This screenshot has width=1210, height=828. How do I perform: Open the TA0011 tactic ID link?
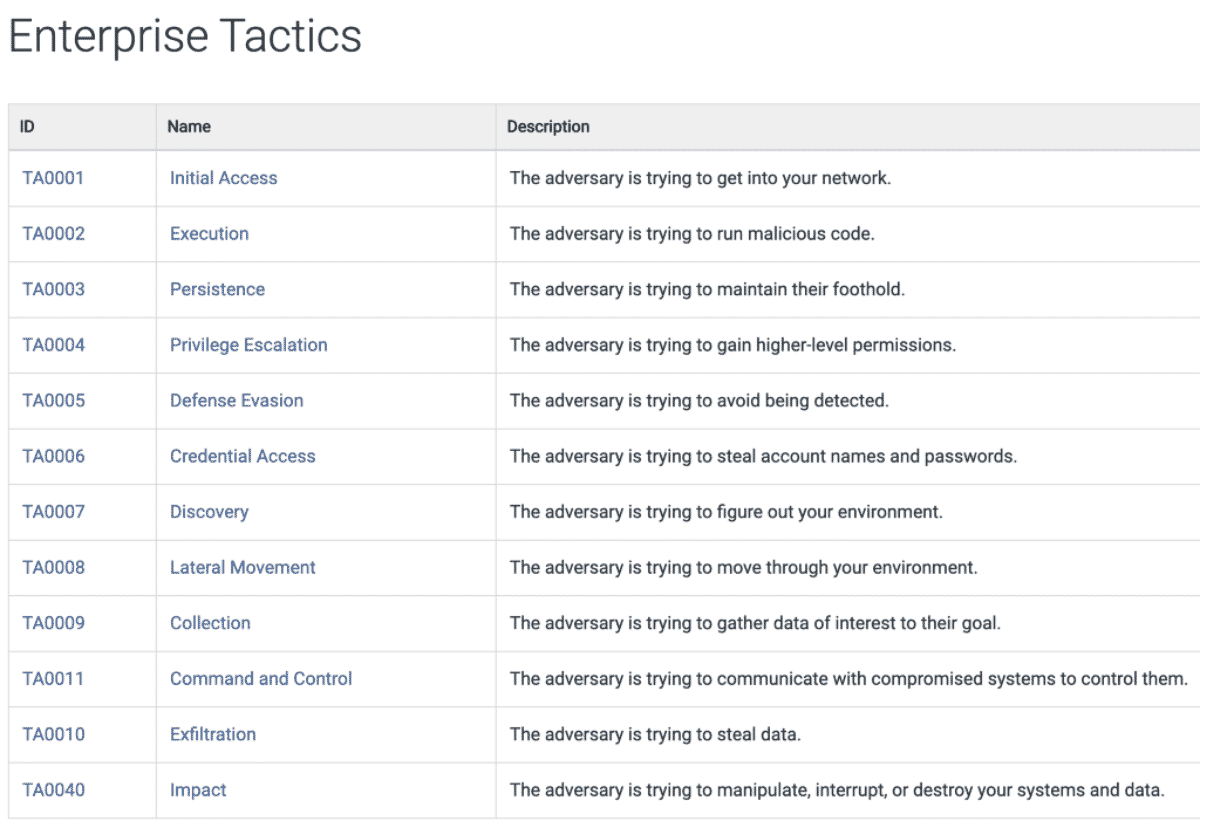[x=53, y=678]
